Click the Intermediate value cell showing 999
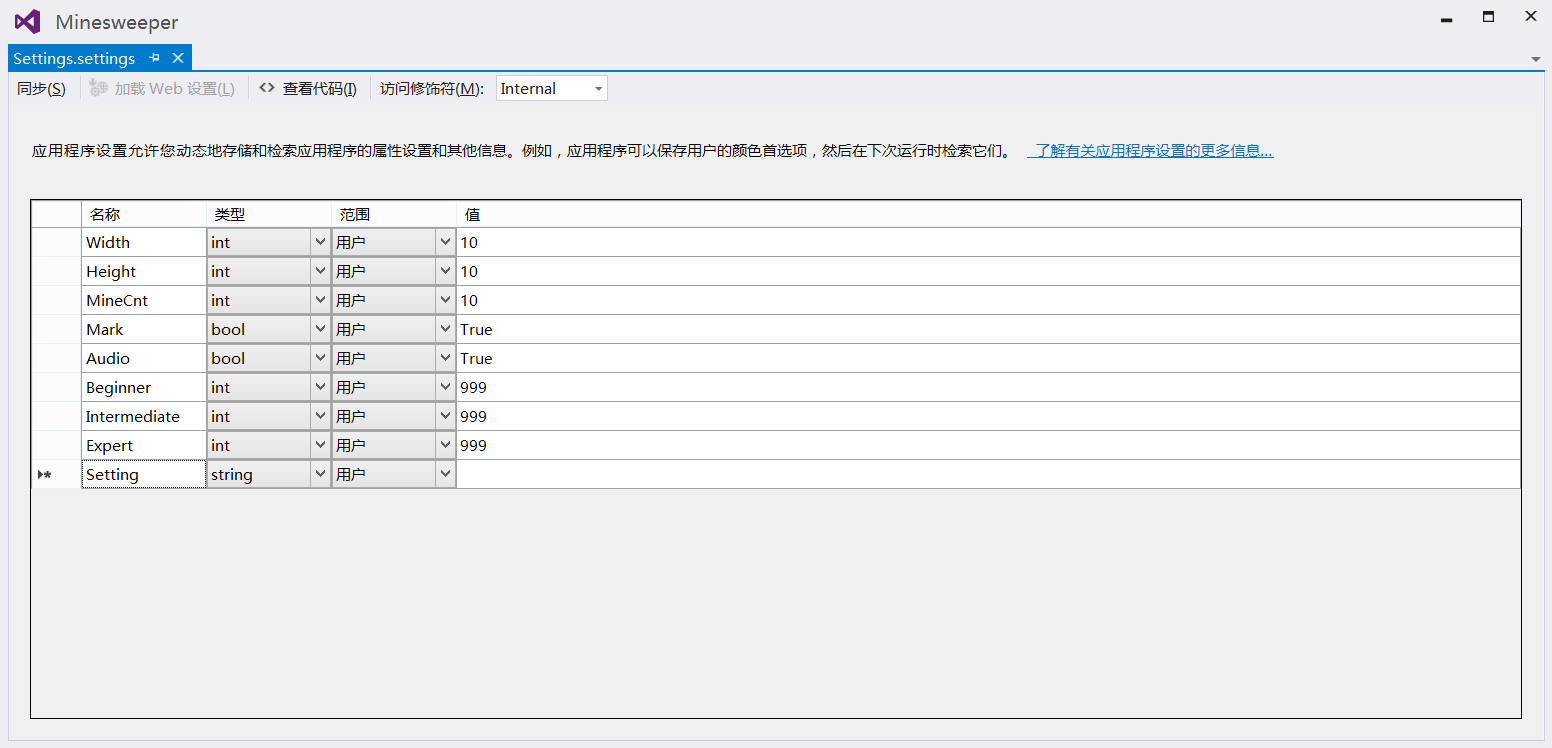The height and width of the screenshot is (748, 1552). pos(988,416)
